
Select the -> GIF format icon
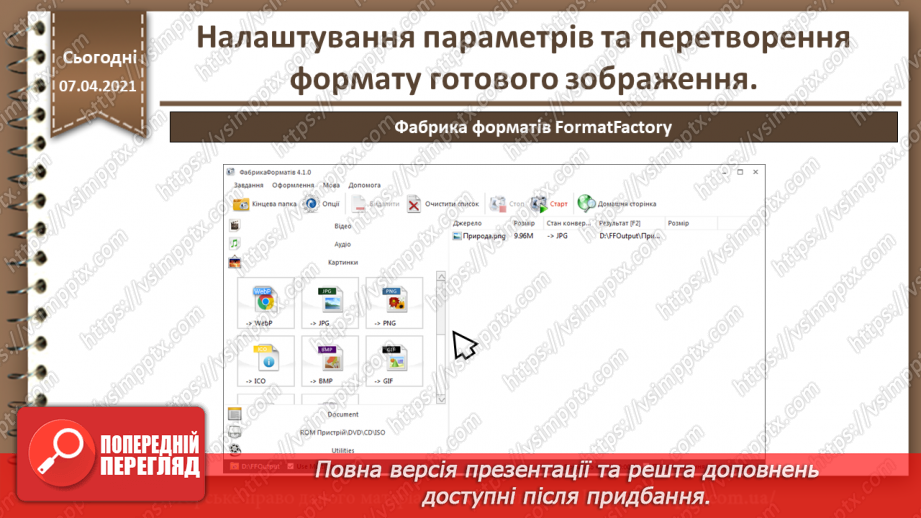click(394, 358)
